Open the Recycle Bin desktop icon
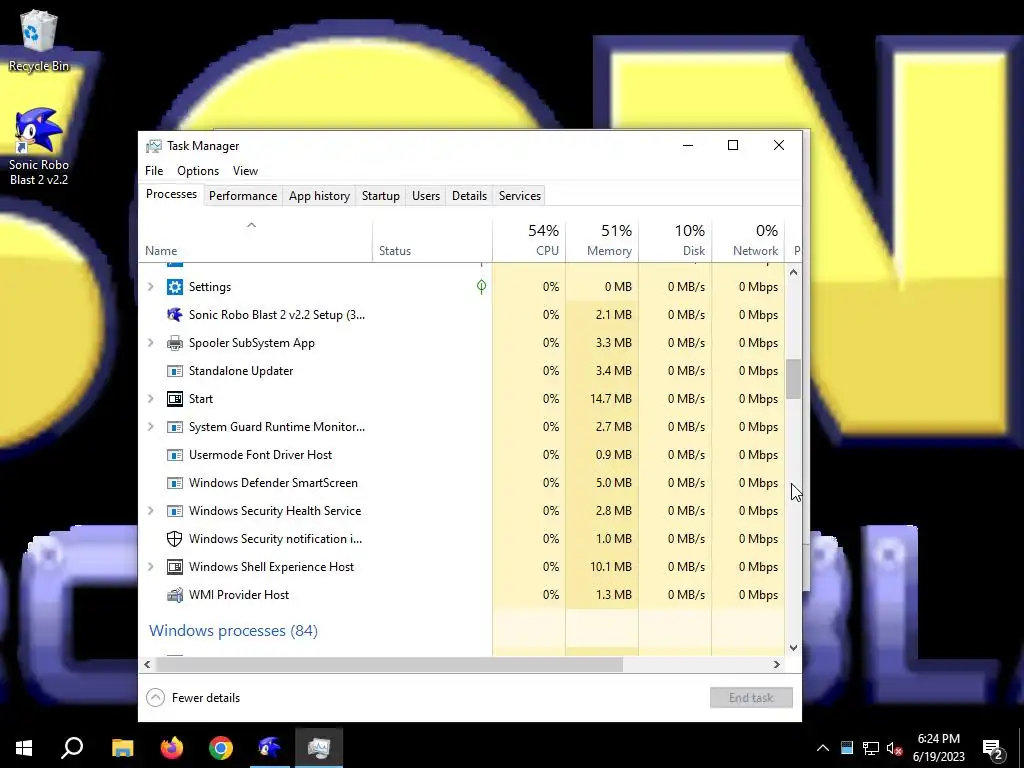Image resolution: width=1024 pixels, height=768 pixels. point(39,40)
